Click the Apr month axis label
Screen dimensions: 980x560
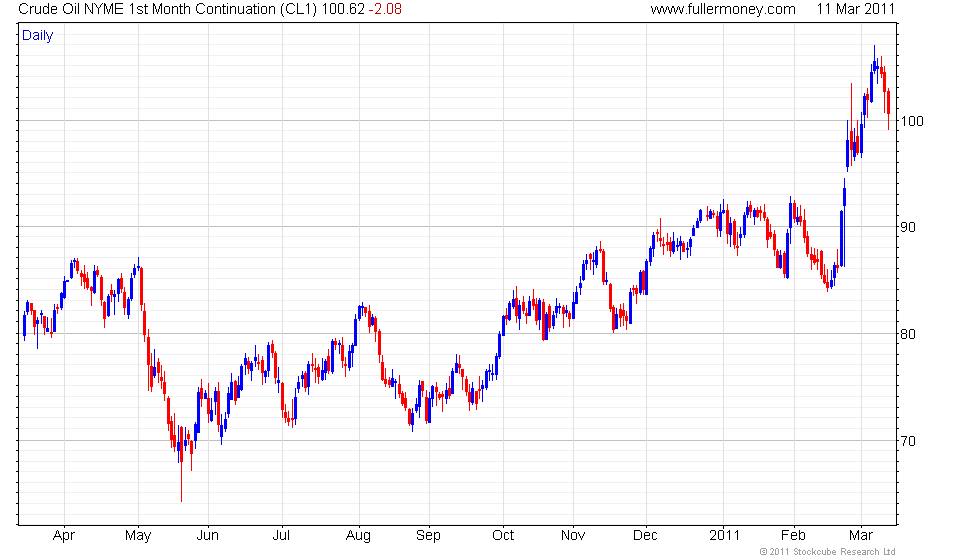tap(64, 536)
